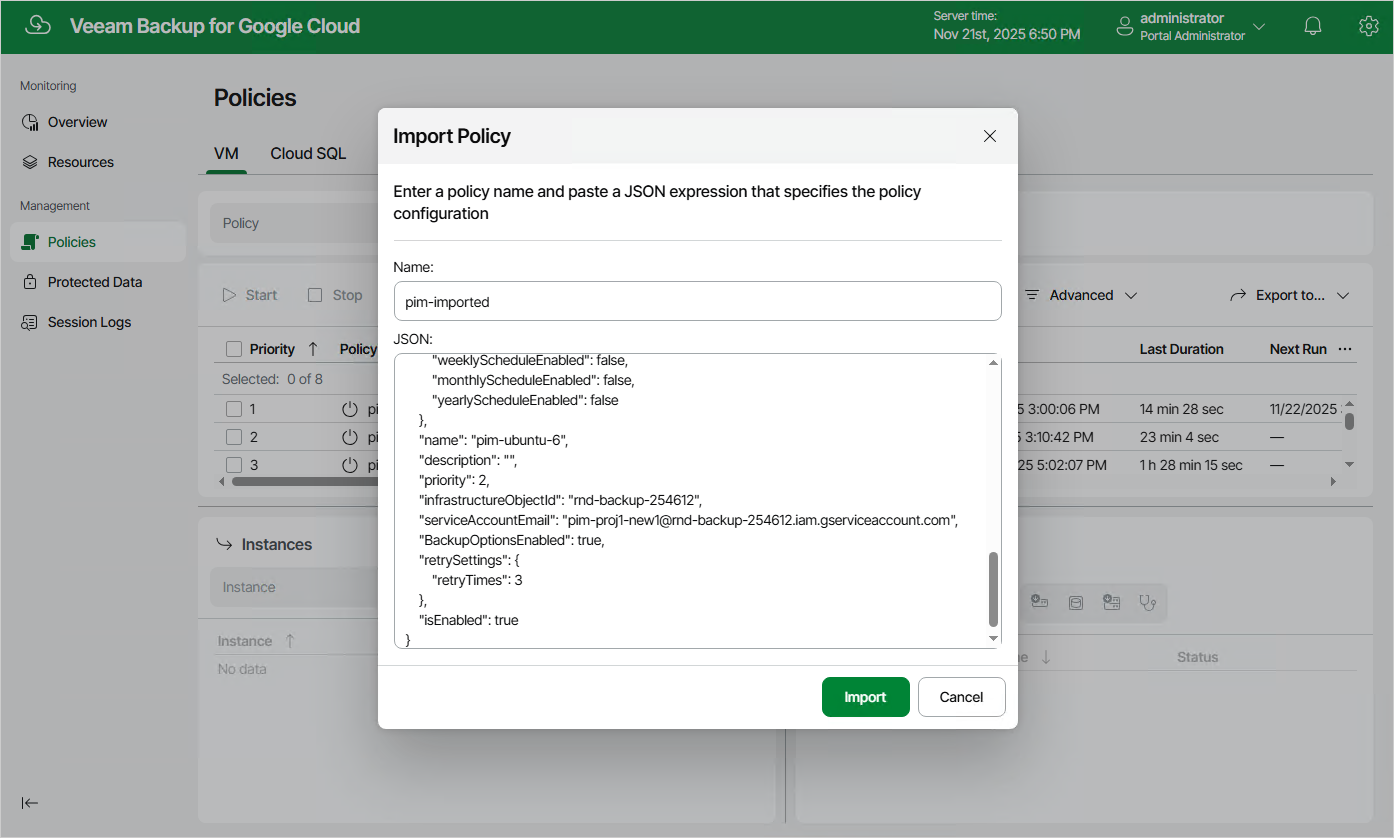
Task: Select the VM tab
Action: point(226,153)
